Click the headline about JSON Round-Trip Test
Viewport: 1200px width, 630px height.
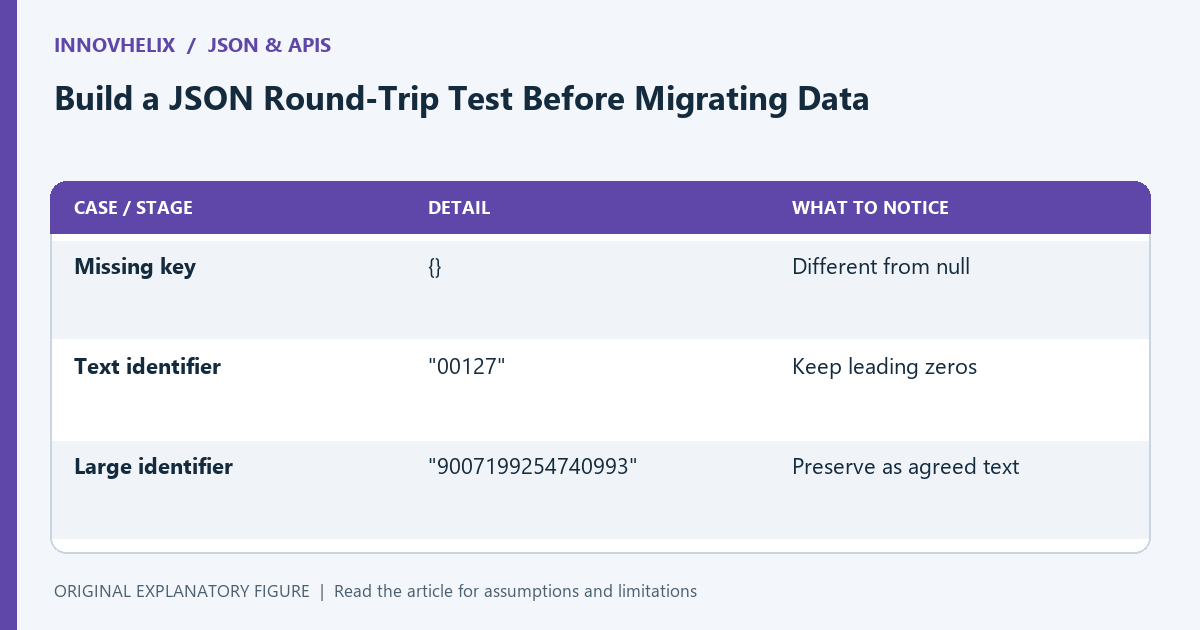pyautogui.click(x=461, y=98)
